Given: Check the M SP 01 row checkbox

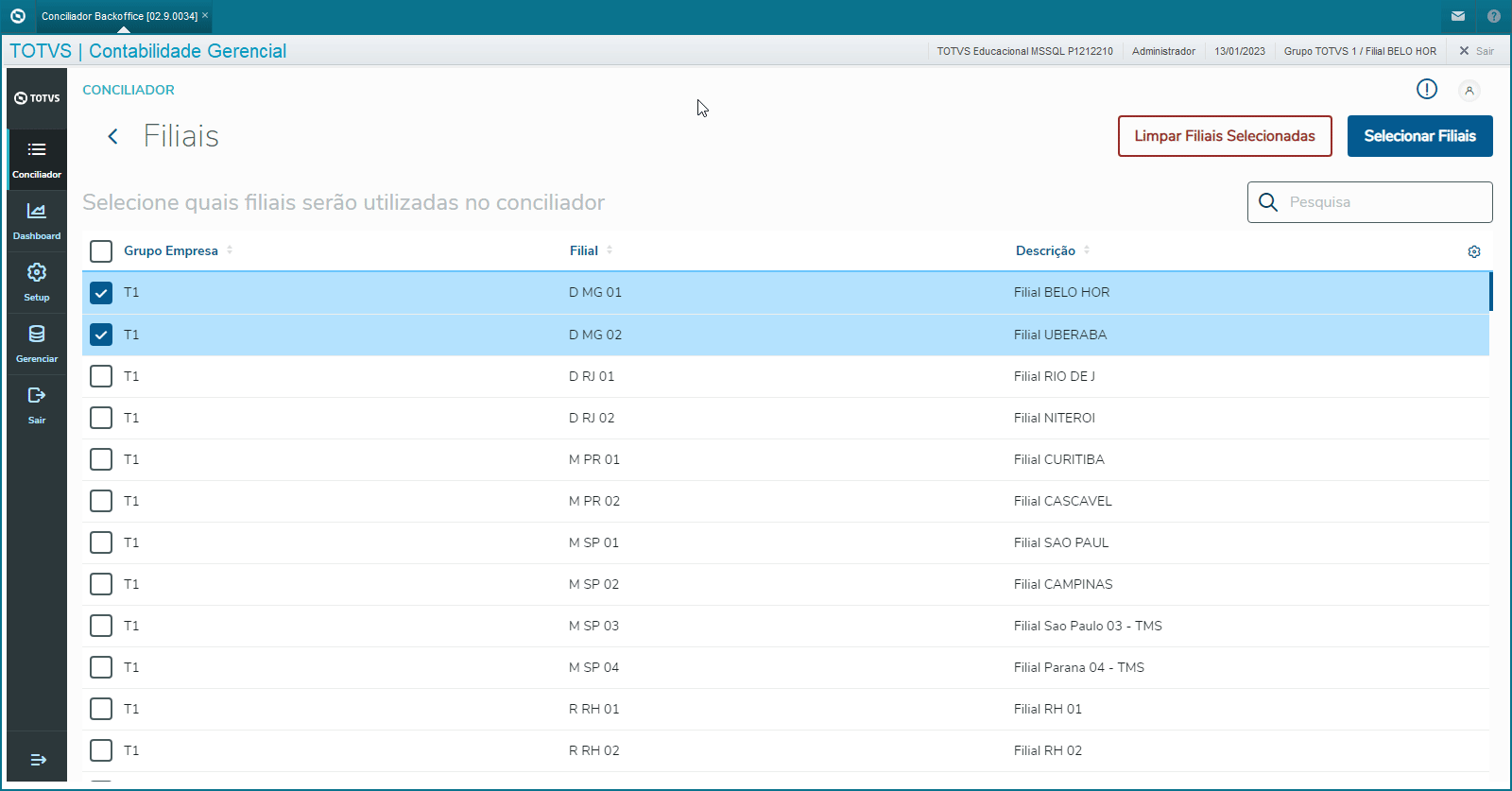Looking at the screenshot, I should (101, 542).
